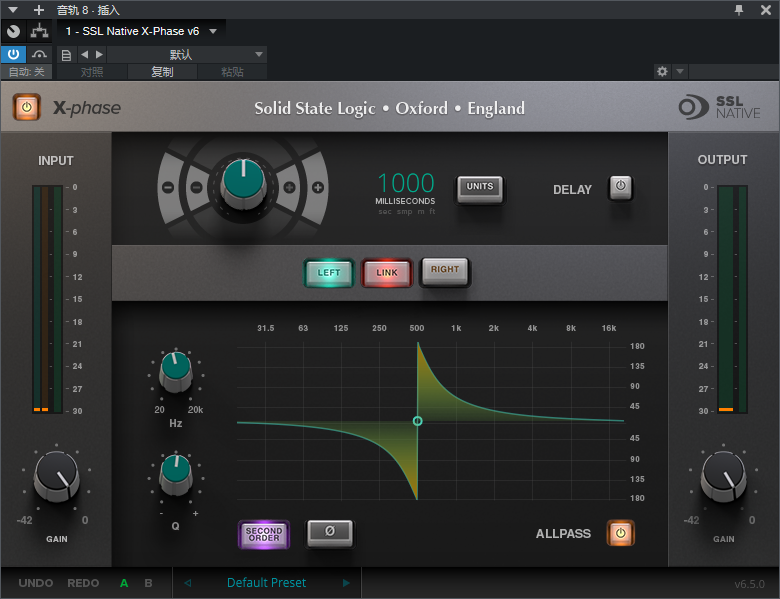
Task: Expand the arrow next to the gear icon
Action: (x=680, y=71)
